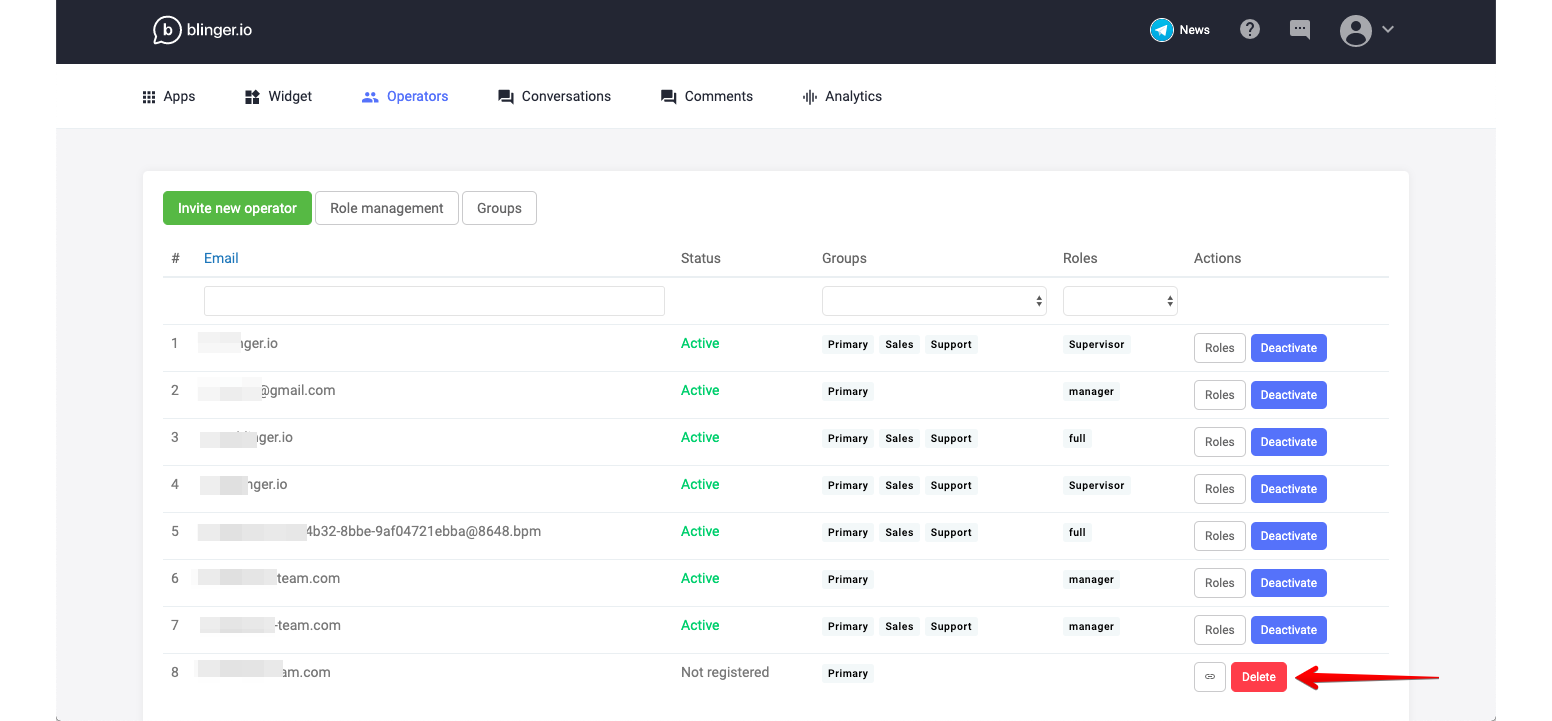Click Invite new operator button

click(237, 208)
